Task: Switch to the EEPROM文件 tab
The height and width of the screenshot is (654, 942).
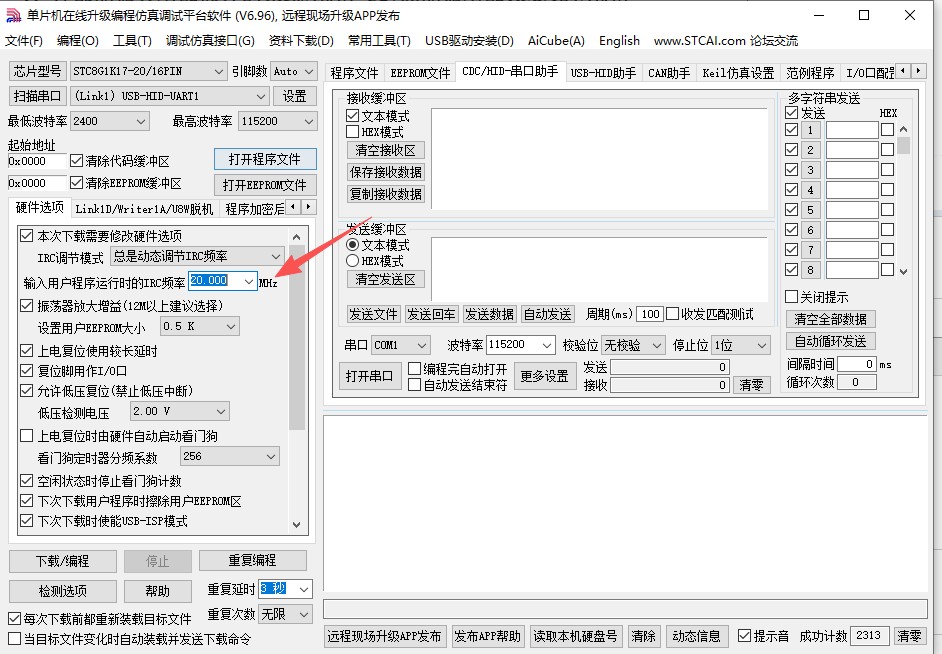Action: (419, 71)
